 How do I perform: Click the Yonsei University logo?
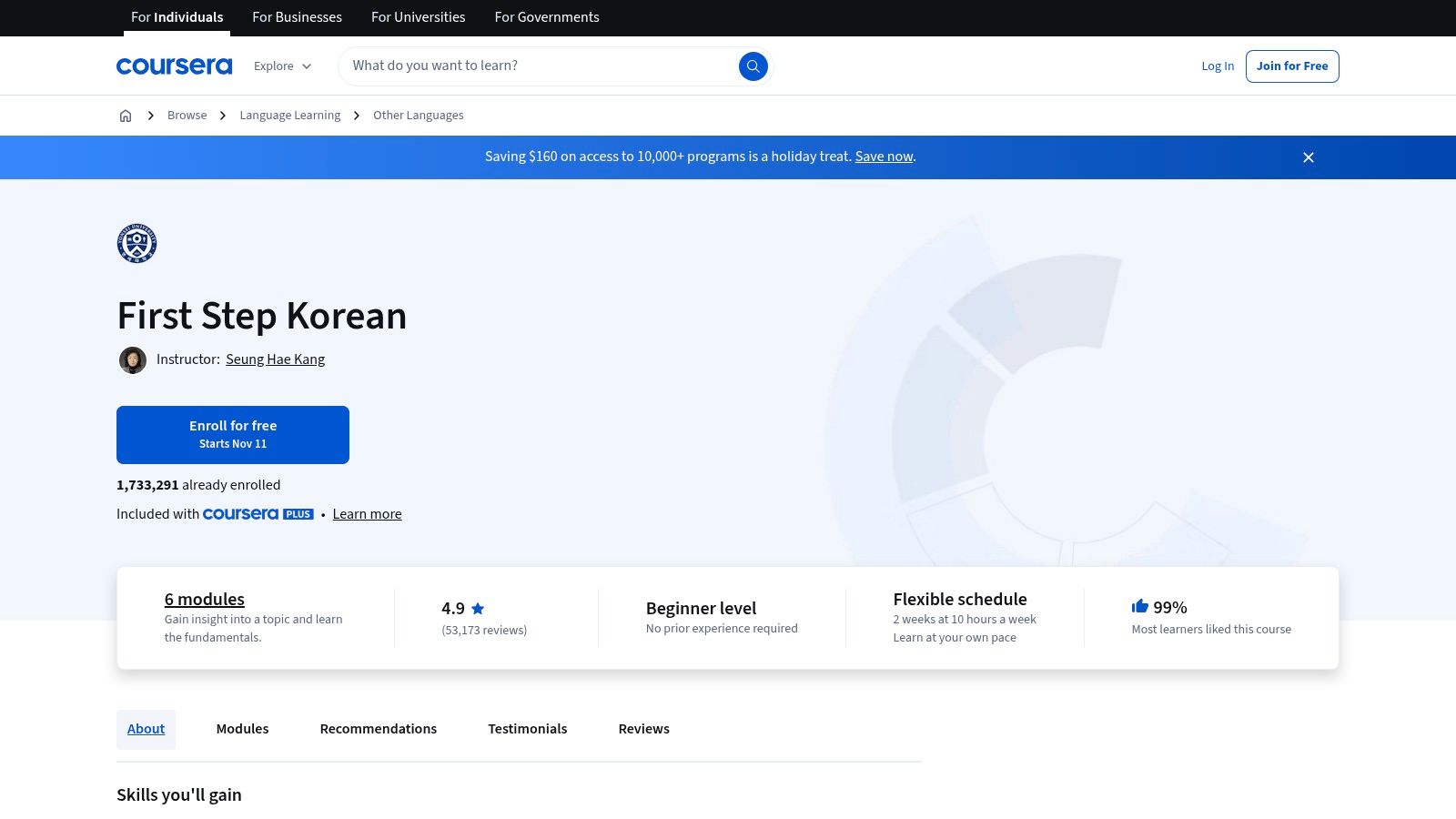136,243
